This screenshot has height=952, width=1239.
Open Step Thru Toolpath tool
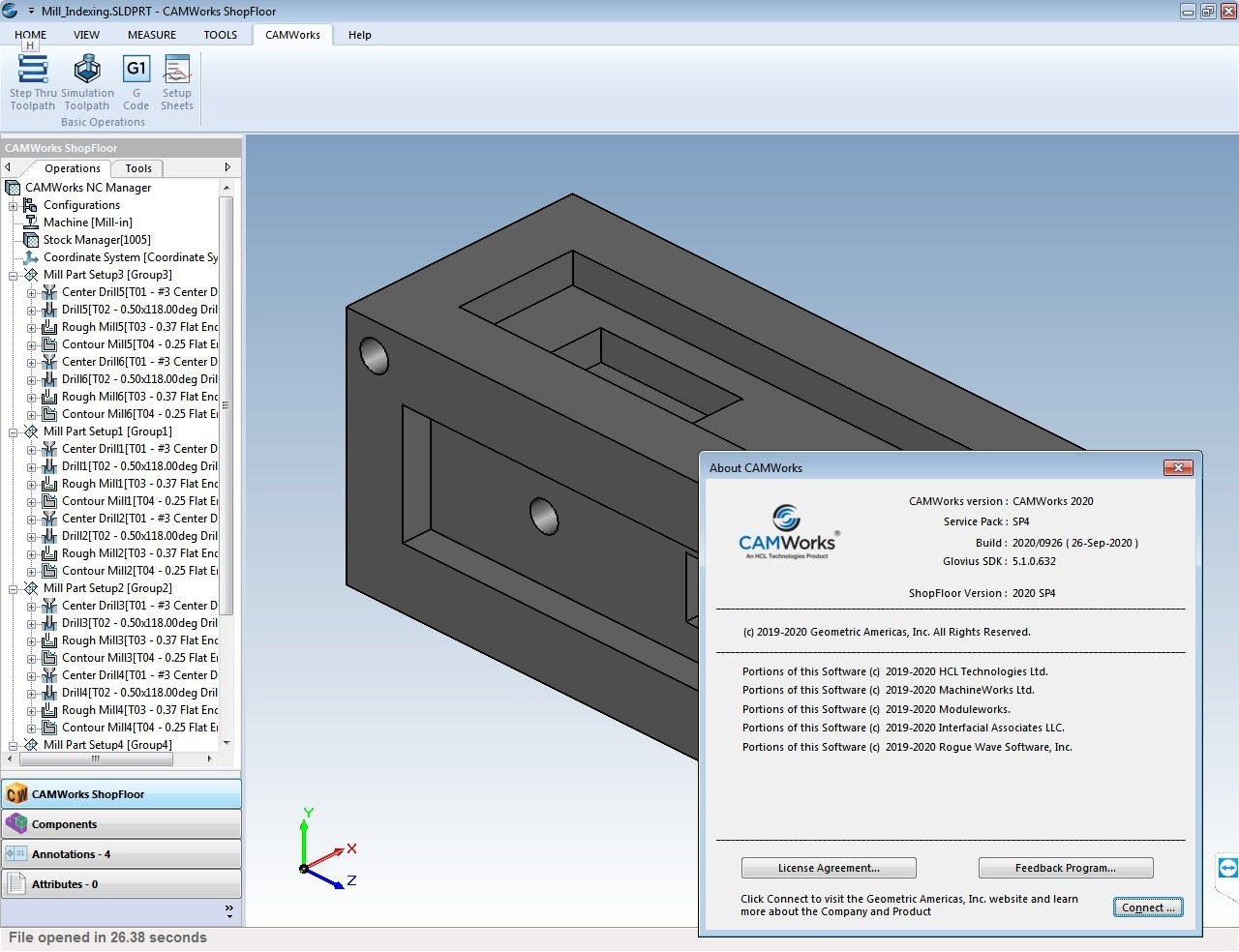point(33,83)
